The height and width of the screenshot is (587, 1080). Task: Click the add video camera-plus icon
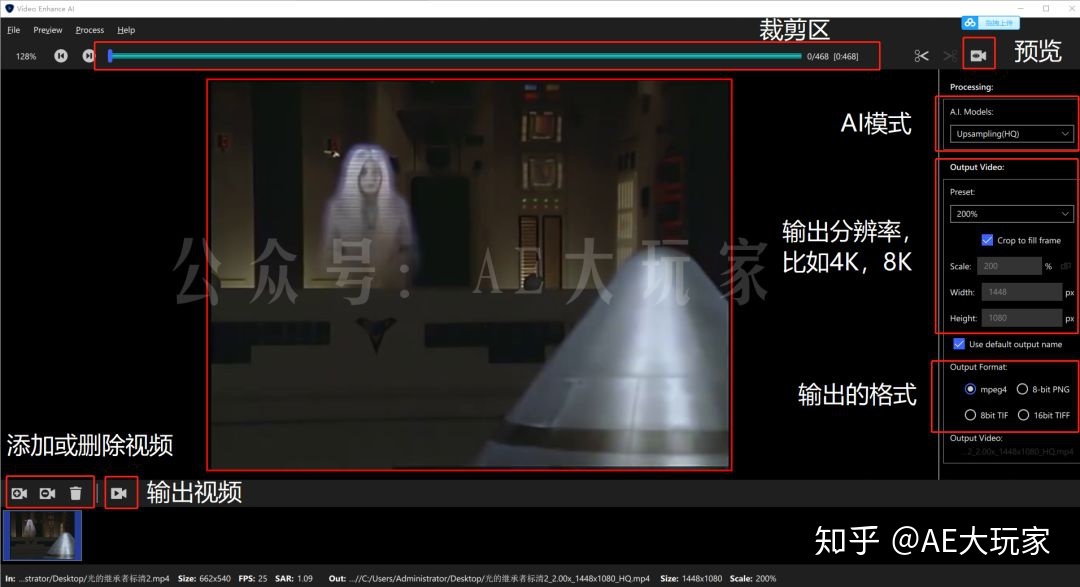19,493
